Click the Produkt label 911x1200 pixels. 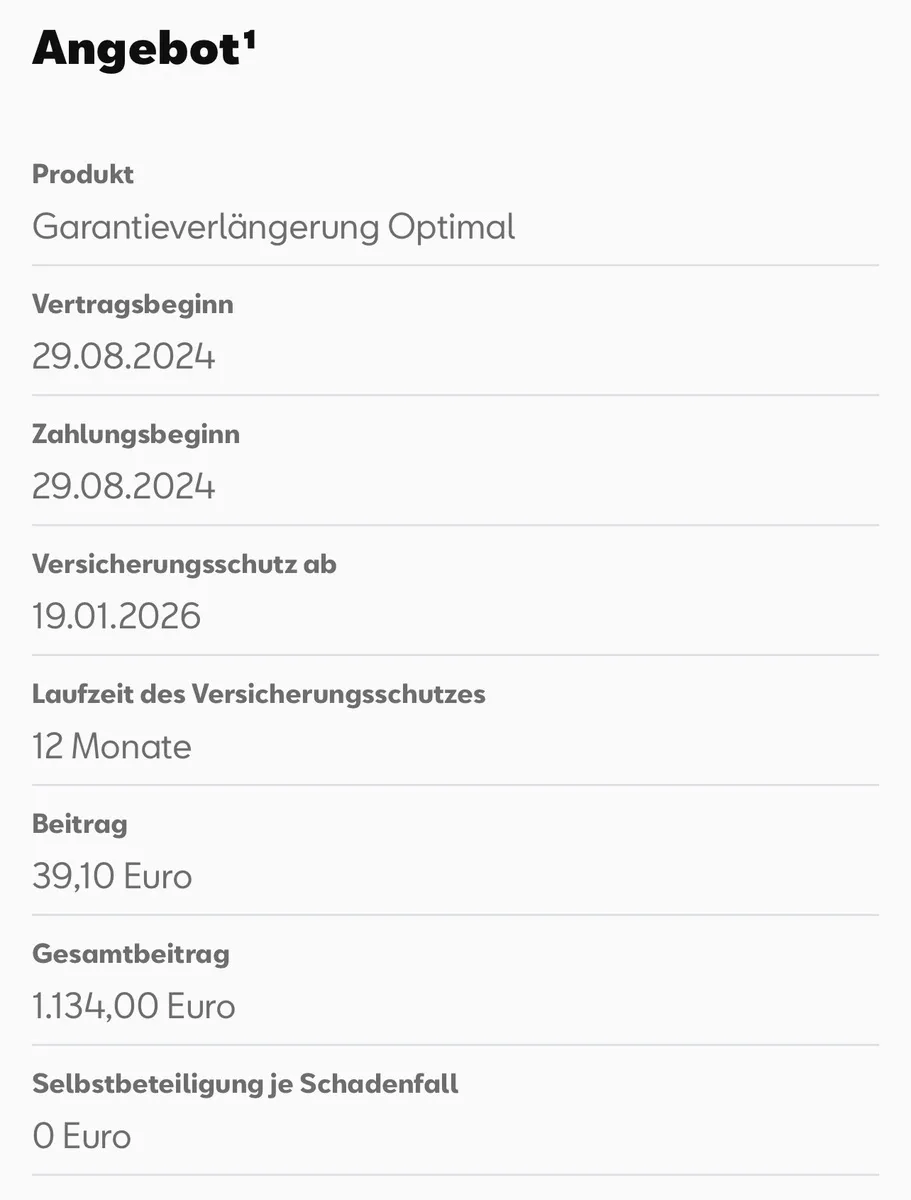click(83, 174)
